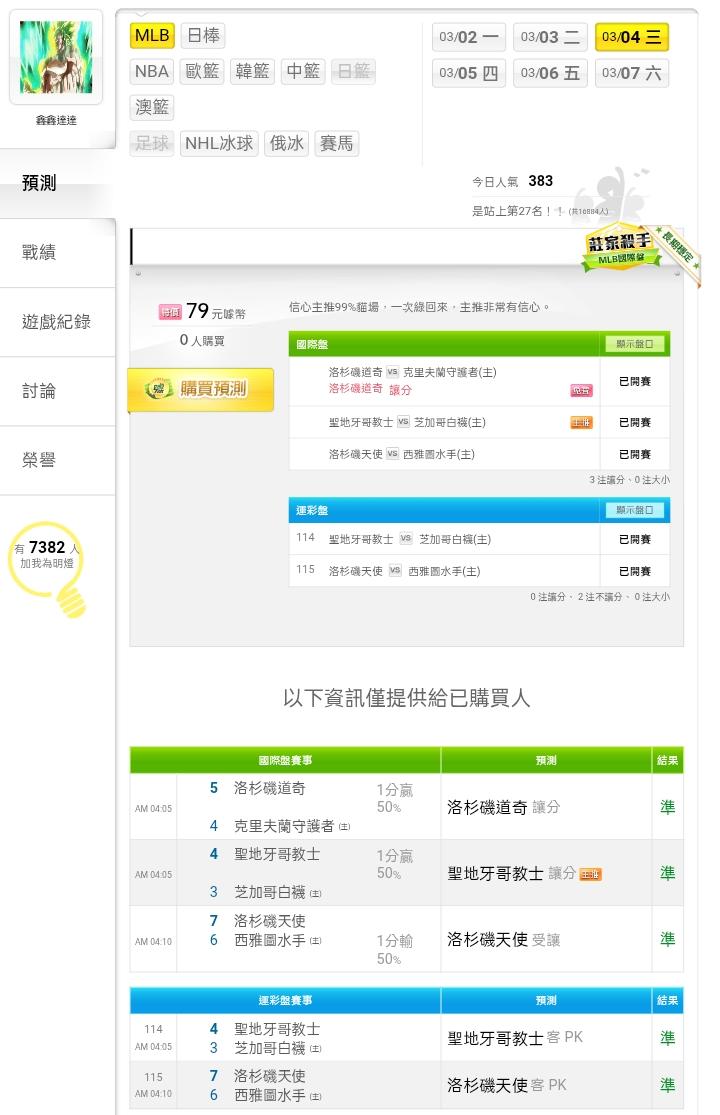Click 洛杉磯天使 客 PK prediction
720x1115 pixels.
click(x=507, y=1085)
